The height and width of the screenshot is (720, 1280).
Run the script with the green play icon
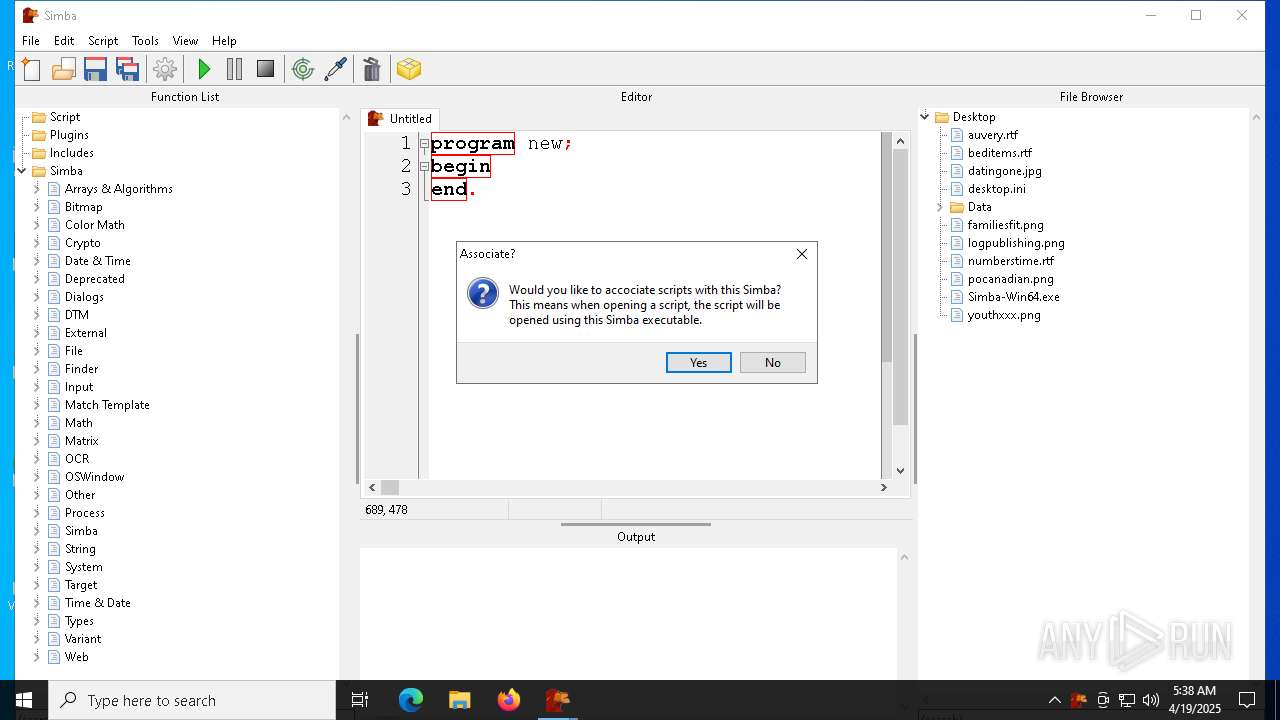204,69
